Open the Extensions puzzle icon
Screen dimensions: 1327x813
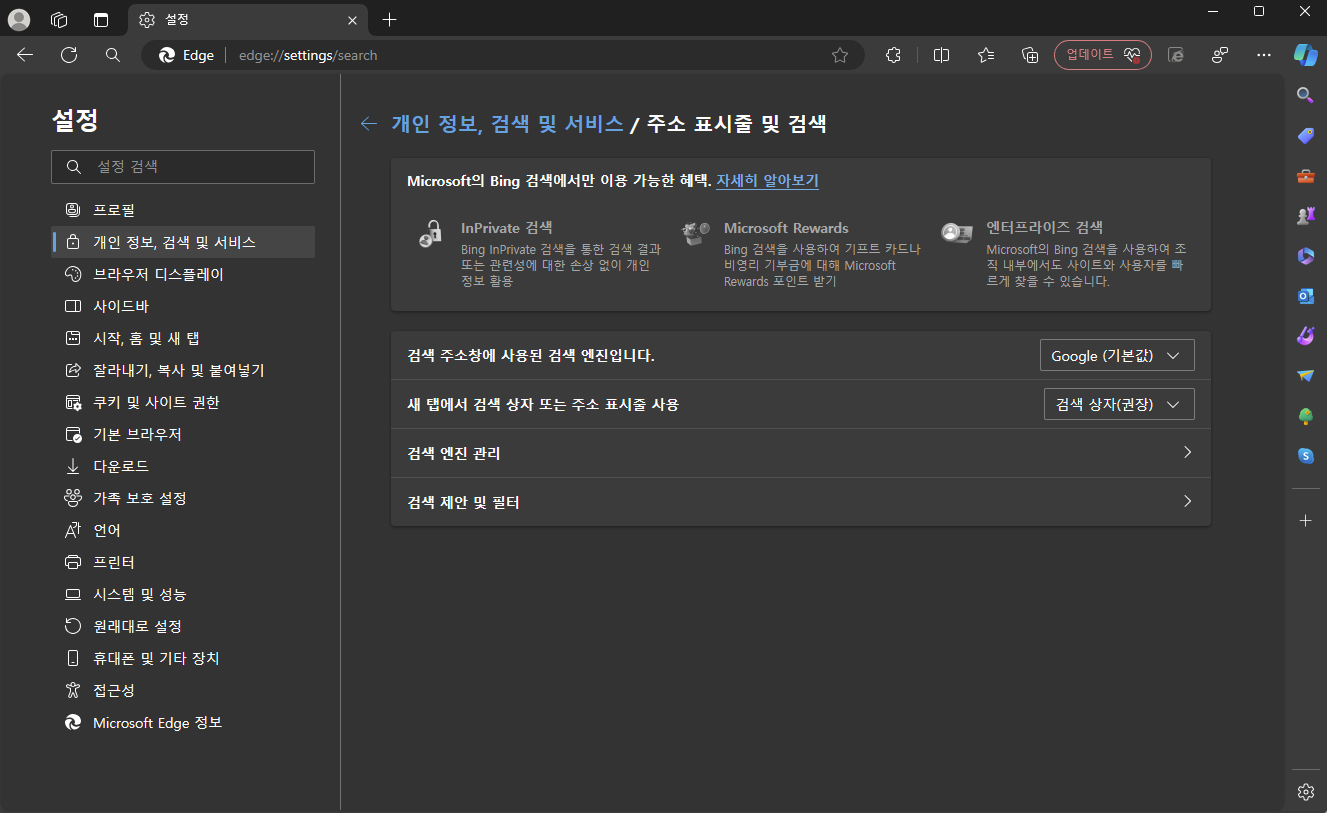[x=893, y=55]
